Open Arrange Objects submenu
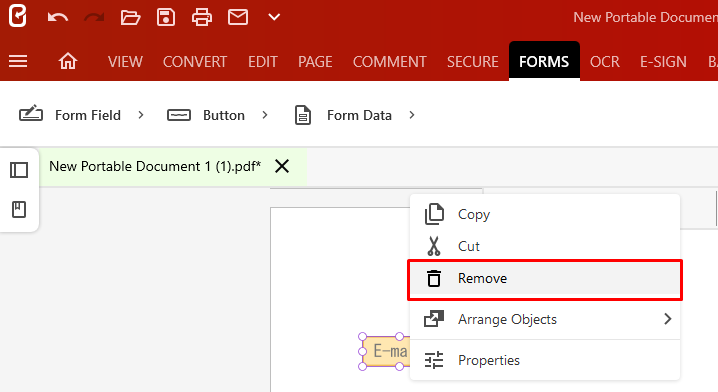 click(x=544, y=319)
